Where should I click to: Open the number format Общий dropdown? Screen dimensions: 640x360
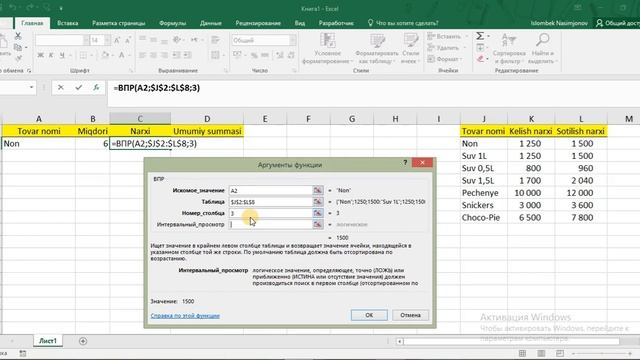click(x=293, y=40)
